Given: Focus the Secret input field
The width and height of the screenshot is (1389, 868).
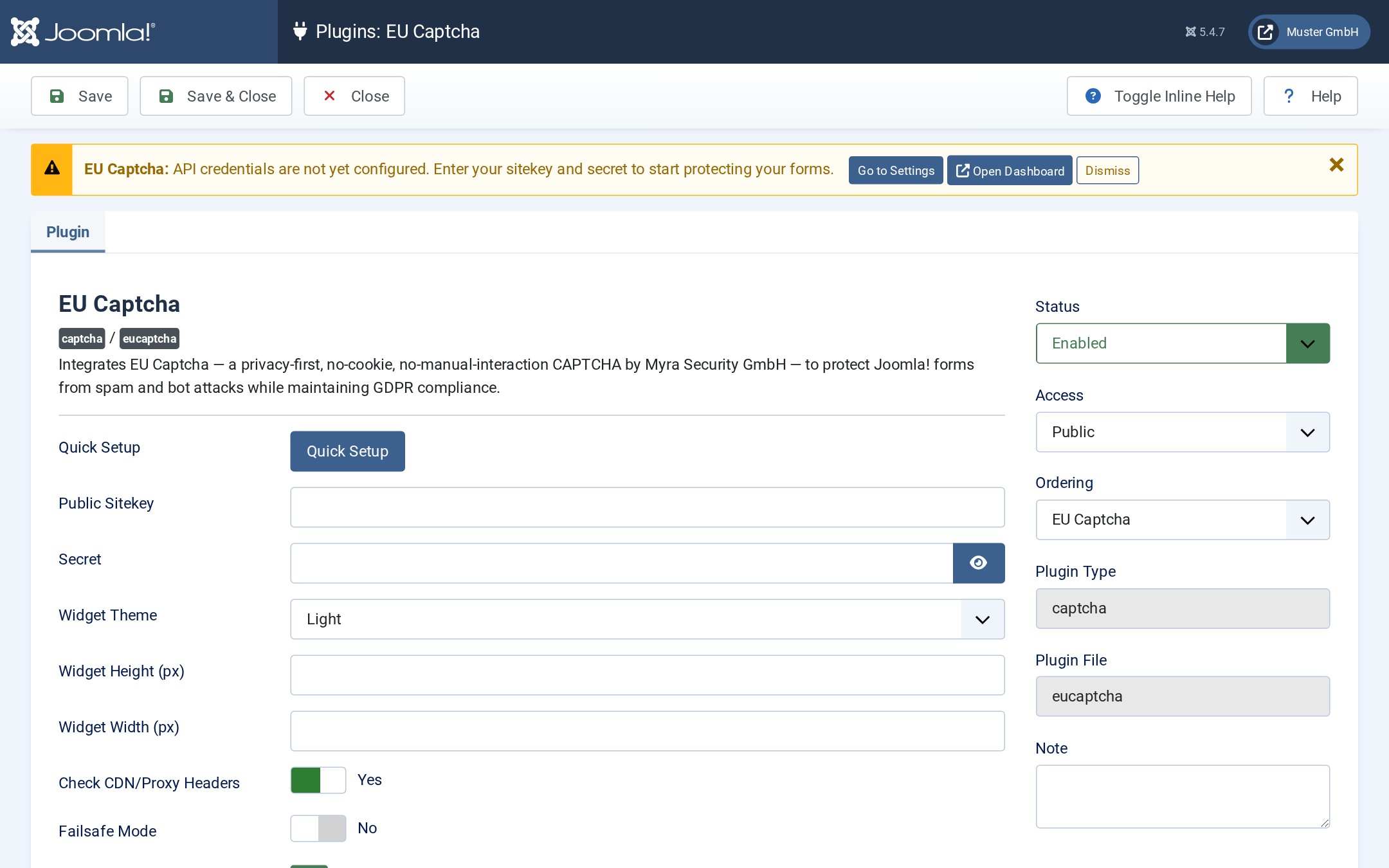Looking at the screenshot, I should click(622, 563).
